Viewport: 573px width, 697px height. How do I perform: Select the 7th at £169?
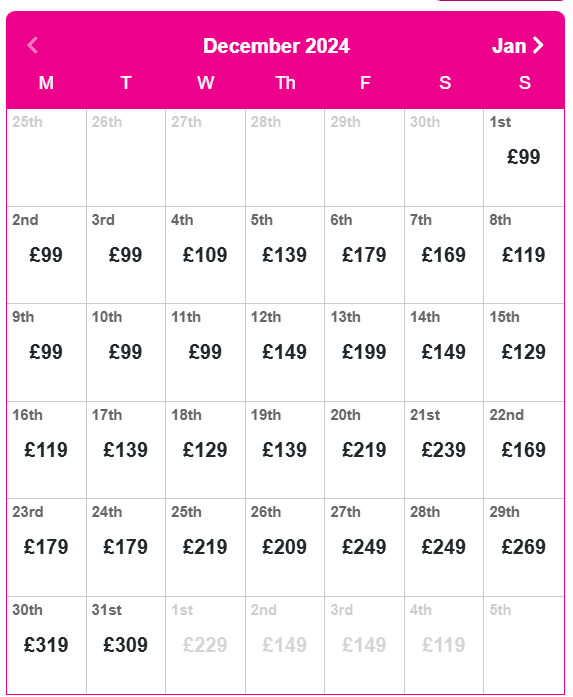pos(444,255)
